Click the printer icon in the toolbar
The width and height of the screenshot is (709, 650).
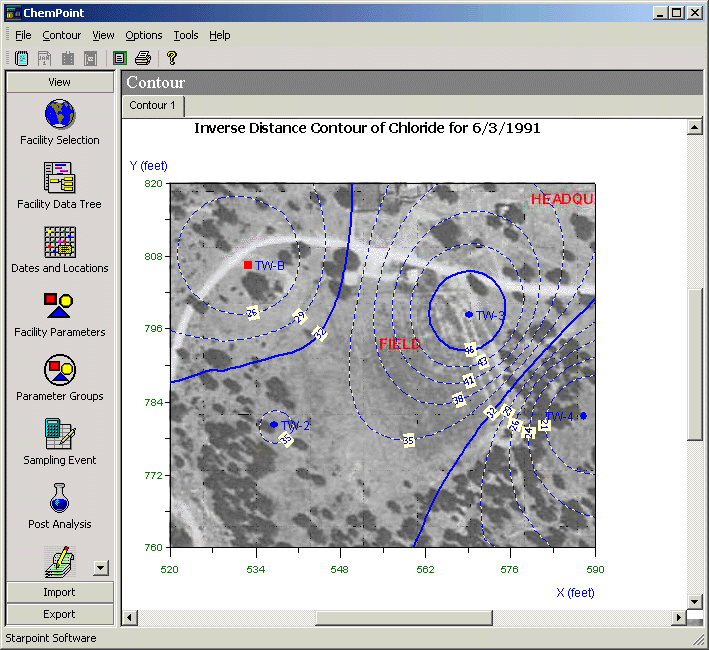coord(143,58)
